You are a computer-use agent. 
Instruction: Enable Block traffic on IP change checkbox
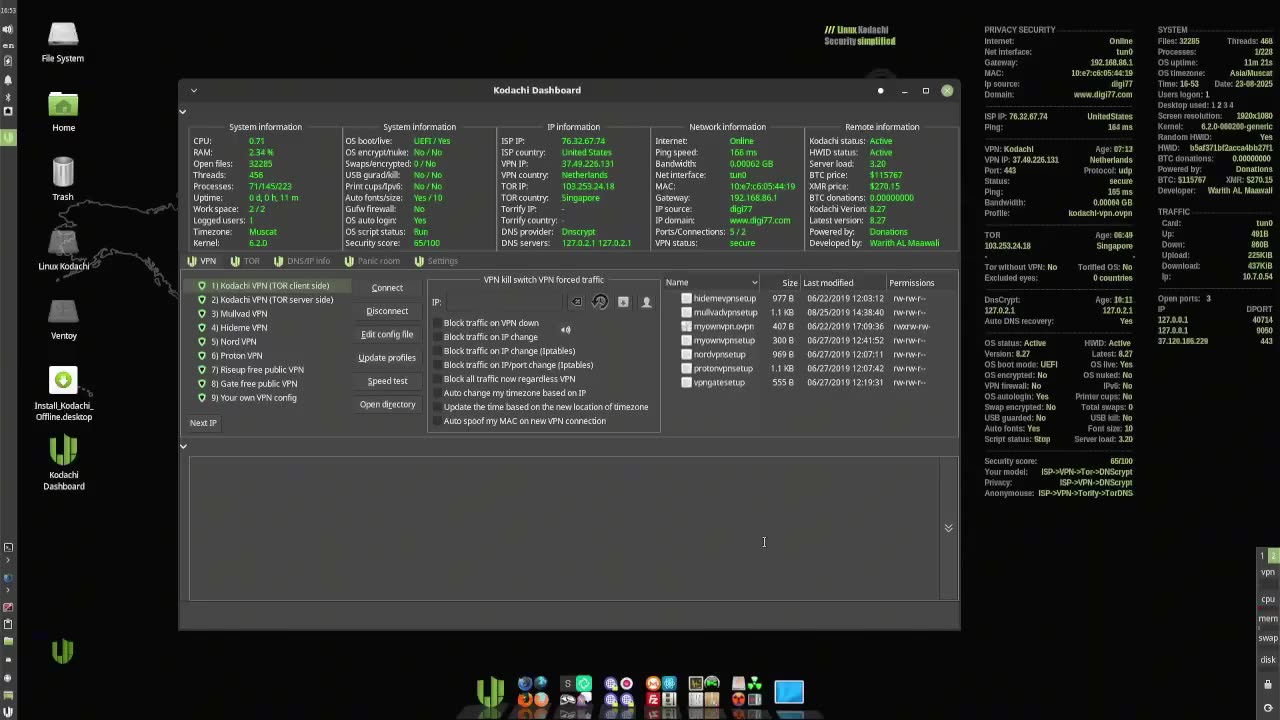point(438,337)
